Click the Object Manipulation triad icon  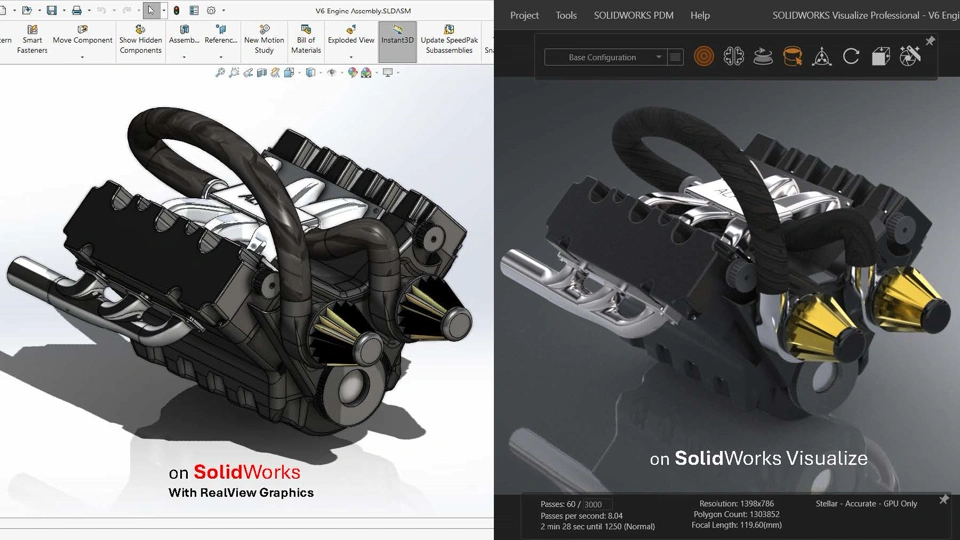[x=822, y=57]
